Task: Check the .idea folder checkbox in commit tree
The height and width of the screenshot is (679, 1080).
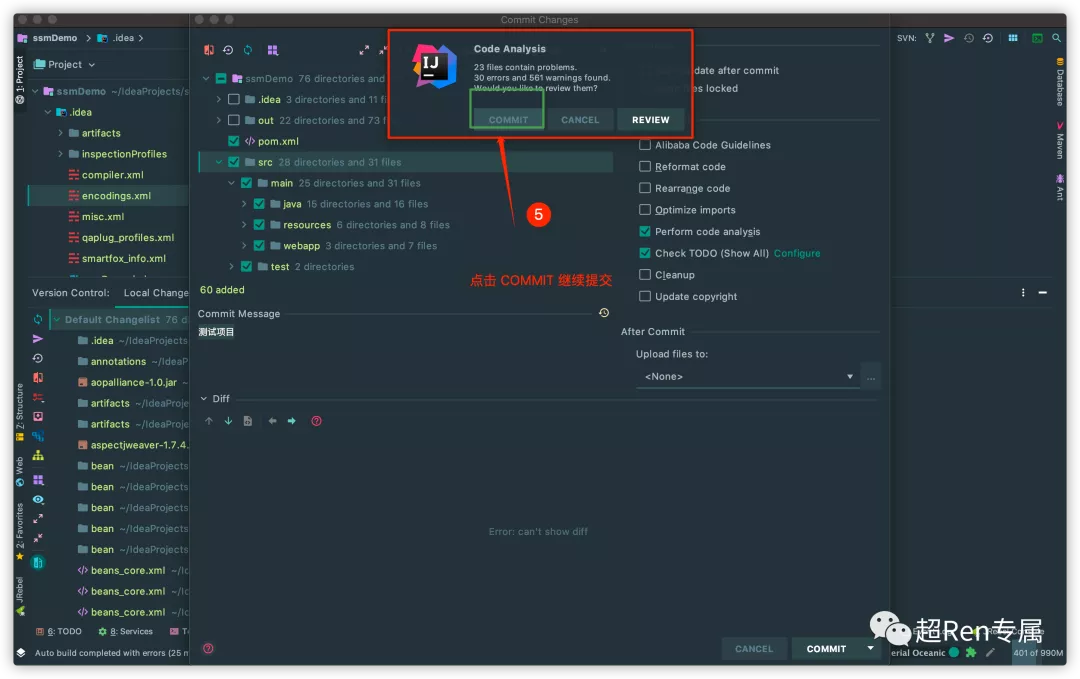Action: (x=233, y=99)
